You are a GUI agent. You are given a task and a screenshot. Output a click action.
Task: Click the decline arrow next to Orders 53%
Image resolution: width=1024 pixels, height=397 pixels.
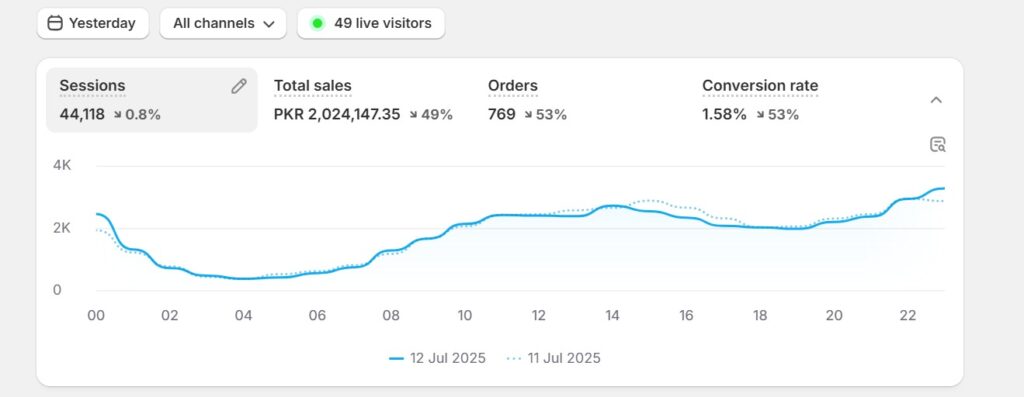click(528, 115)
